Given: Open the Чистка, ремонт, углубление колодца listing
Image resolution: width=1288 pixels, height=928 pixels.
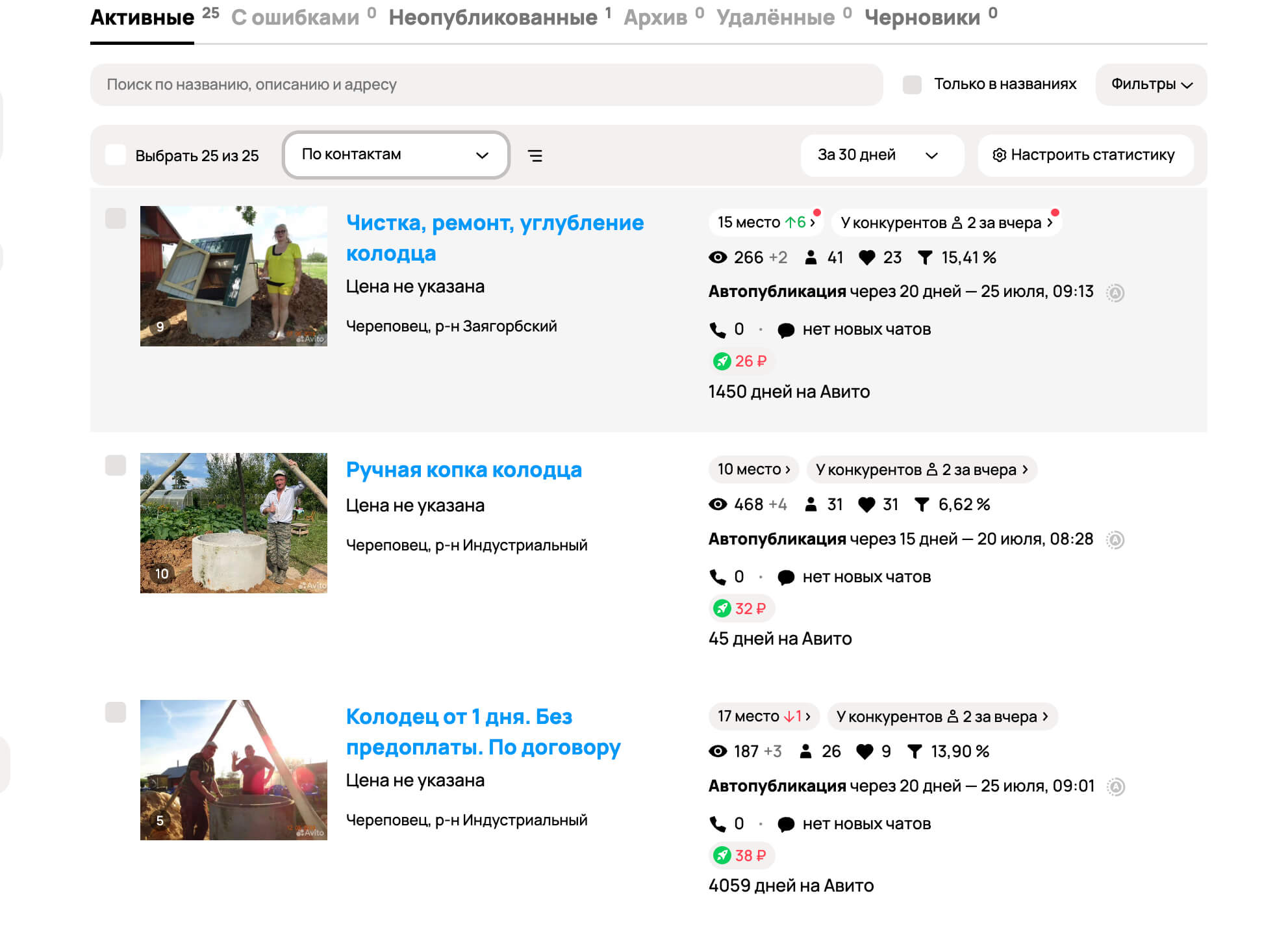Looking at the screenshot, I should pos(495,238).
